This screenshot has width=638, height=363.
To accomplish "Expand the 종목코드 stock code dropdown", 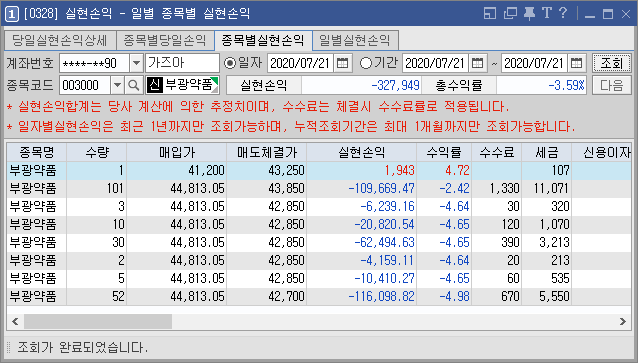I will pyautogui.click(x=118, y=85).
